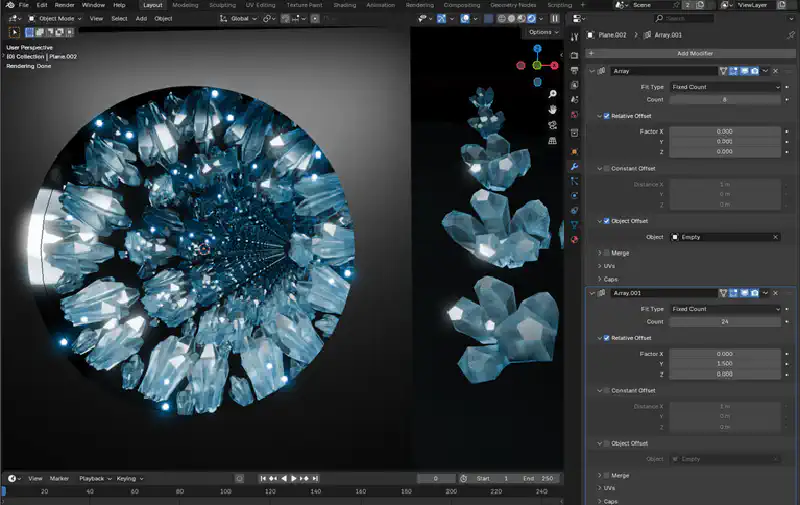The image size is (800, 505).
Task: Click the Count field of Array.001
Action: (x=725, y=322)
